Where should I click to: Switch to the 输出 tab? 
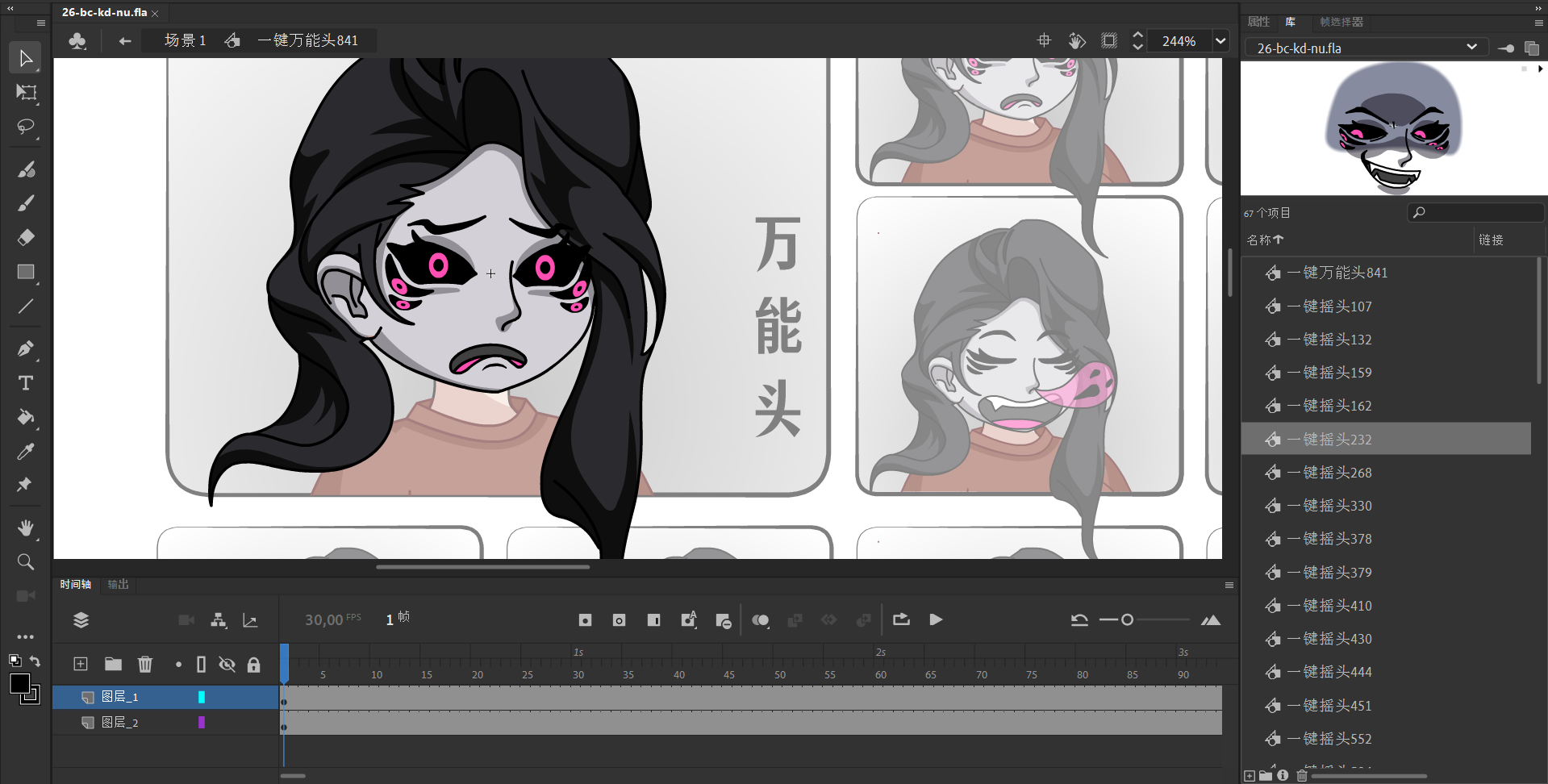118,584
